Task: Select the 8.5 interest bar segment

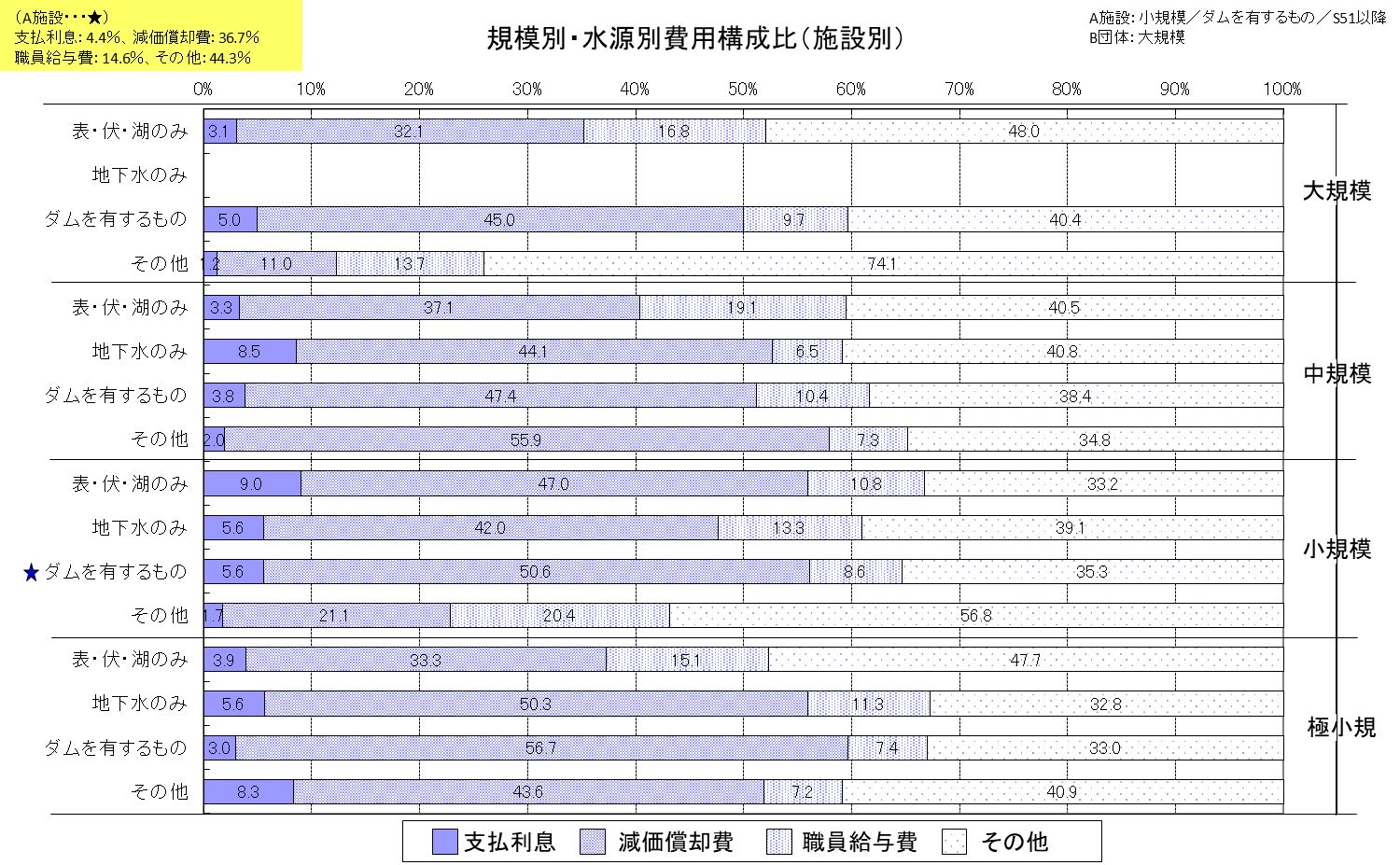Action: [x=249, y=352]
